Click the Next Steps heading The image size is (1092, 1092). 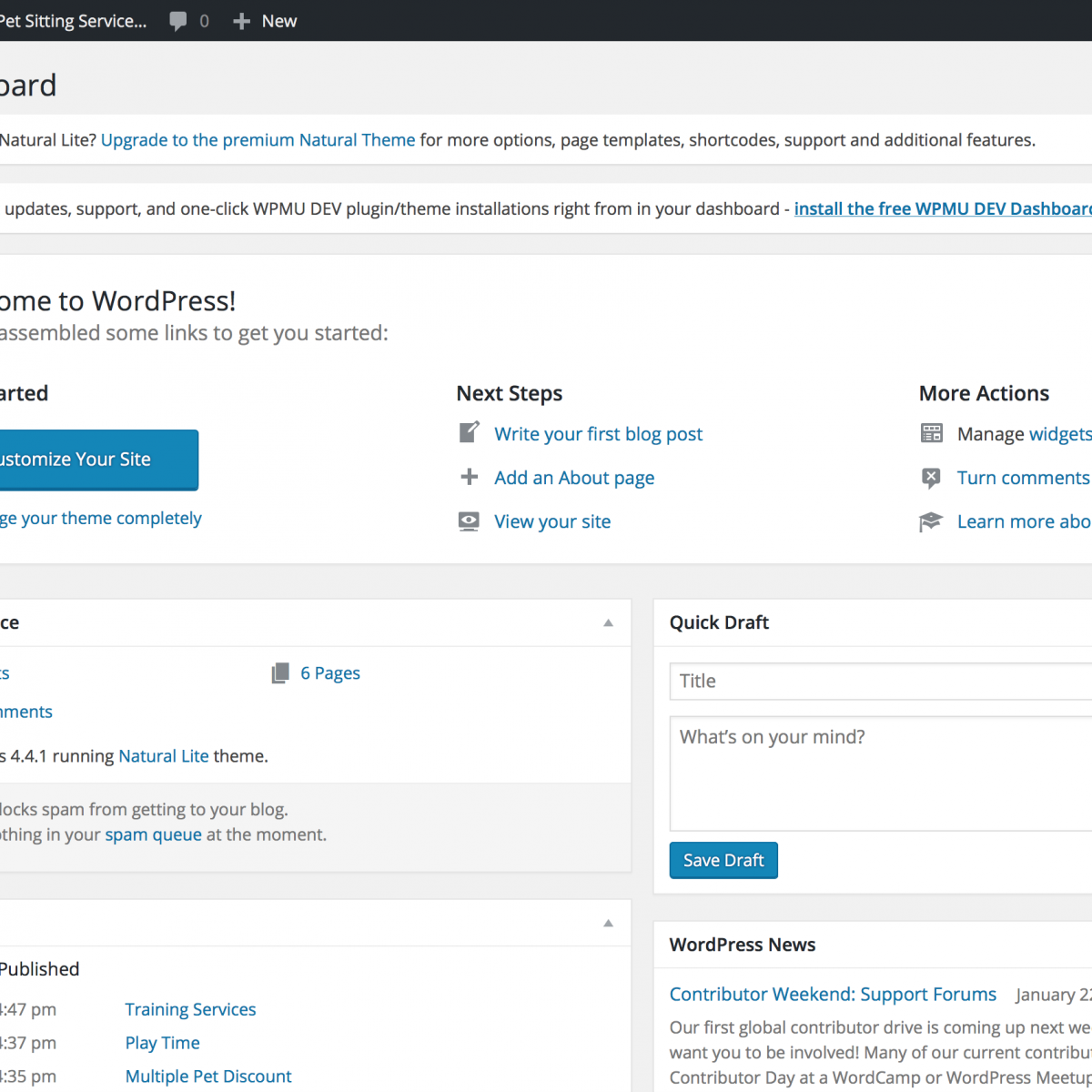point(510,393)
